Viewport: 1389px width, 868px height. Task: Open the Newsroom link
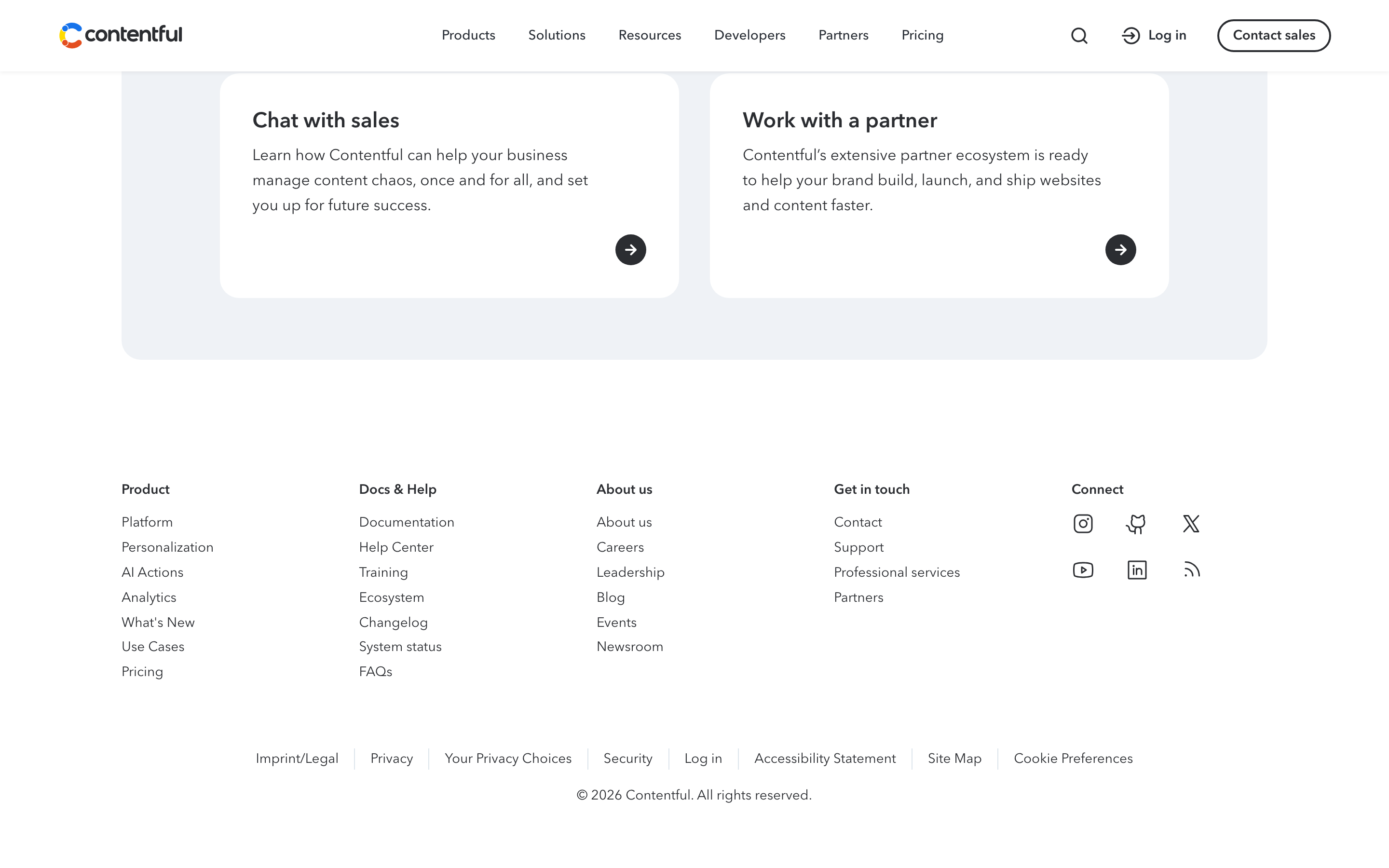tap(630, 647)
